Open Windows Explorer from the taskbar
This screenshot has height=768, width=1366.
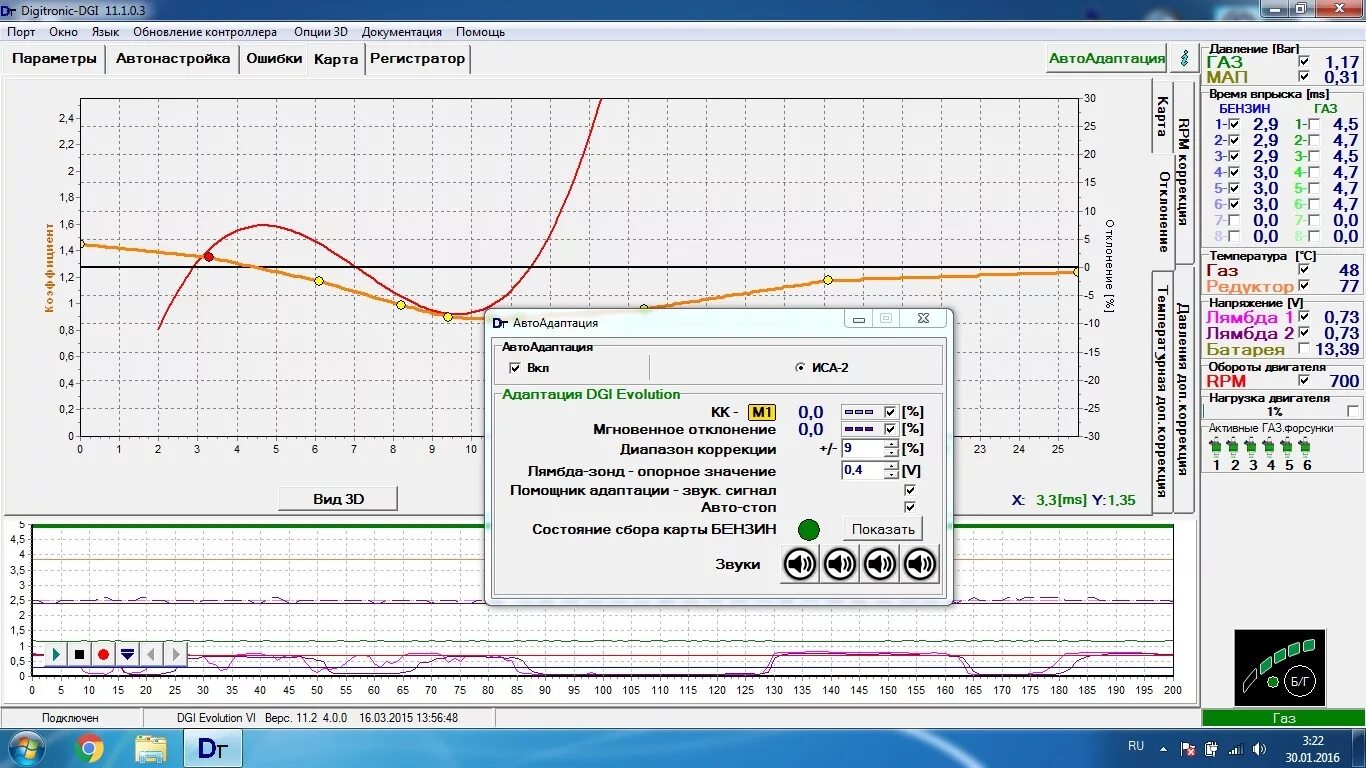(151, 748)
